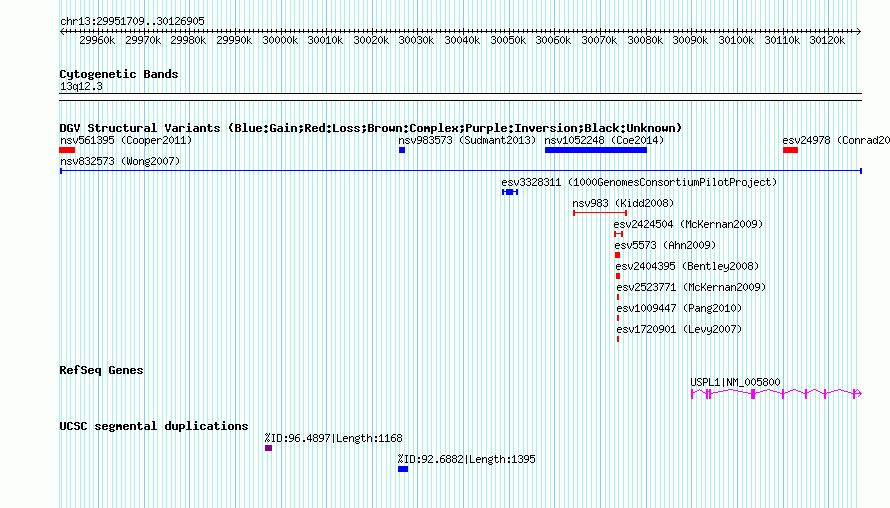Click the 30030k ruler position
Viewport: 890px width, 508px height.
point(417,40)
